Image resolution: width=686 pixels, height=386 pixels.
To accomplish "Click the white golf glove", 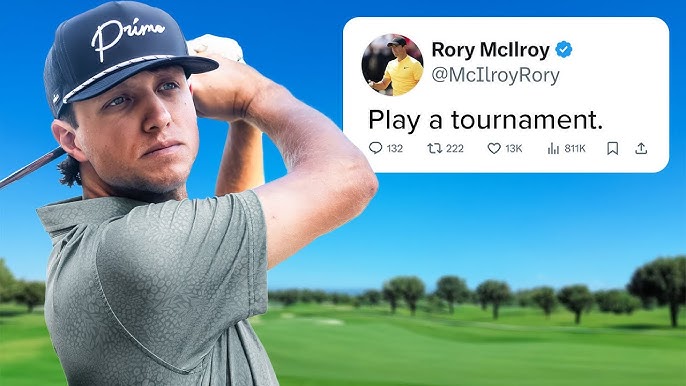I will pyautogui.click(x=215, y=47).
